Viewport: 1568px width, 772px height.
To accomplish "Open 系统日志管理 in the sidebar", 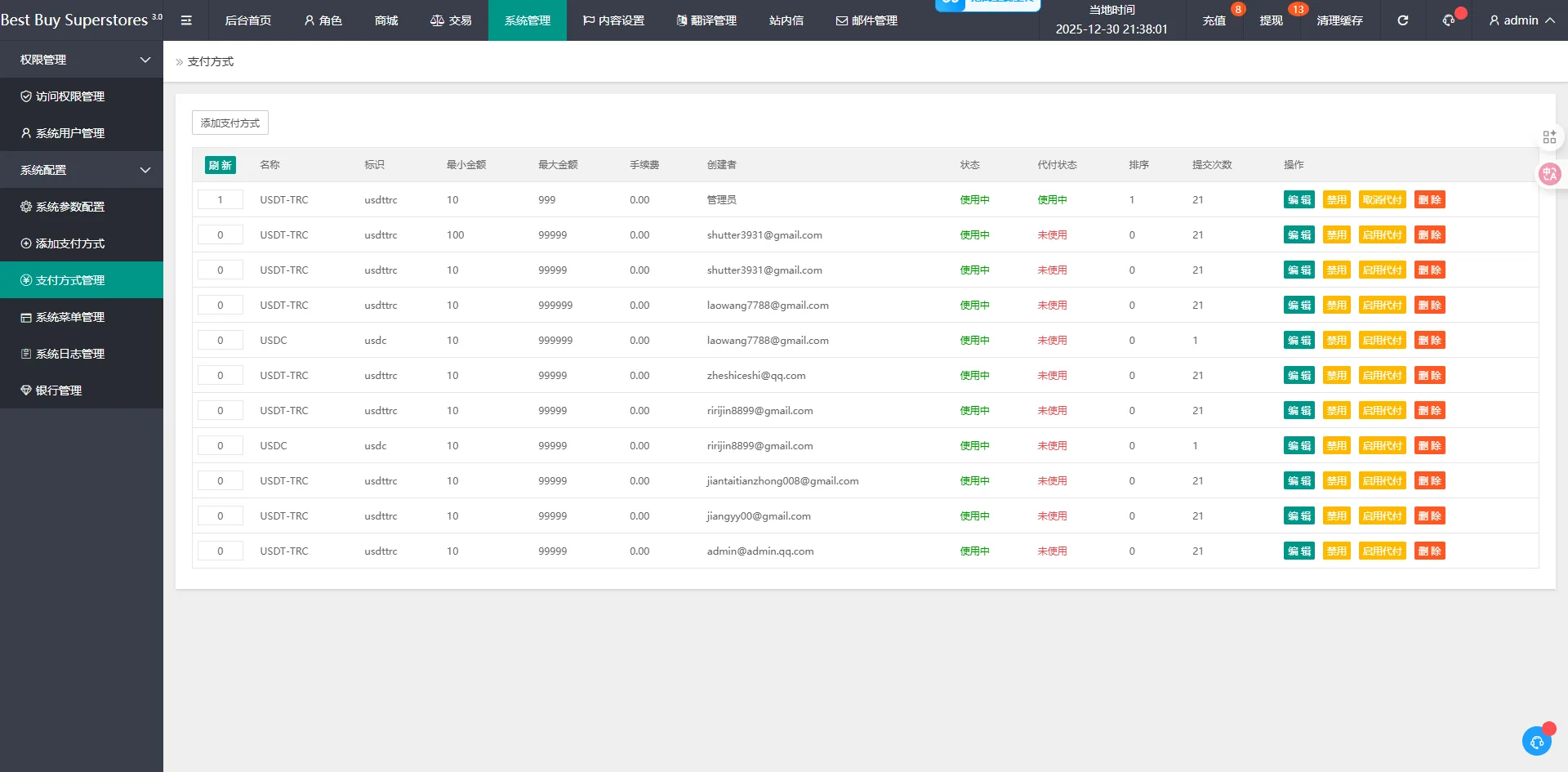I will (70, 354).
